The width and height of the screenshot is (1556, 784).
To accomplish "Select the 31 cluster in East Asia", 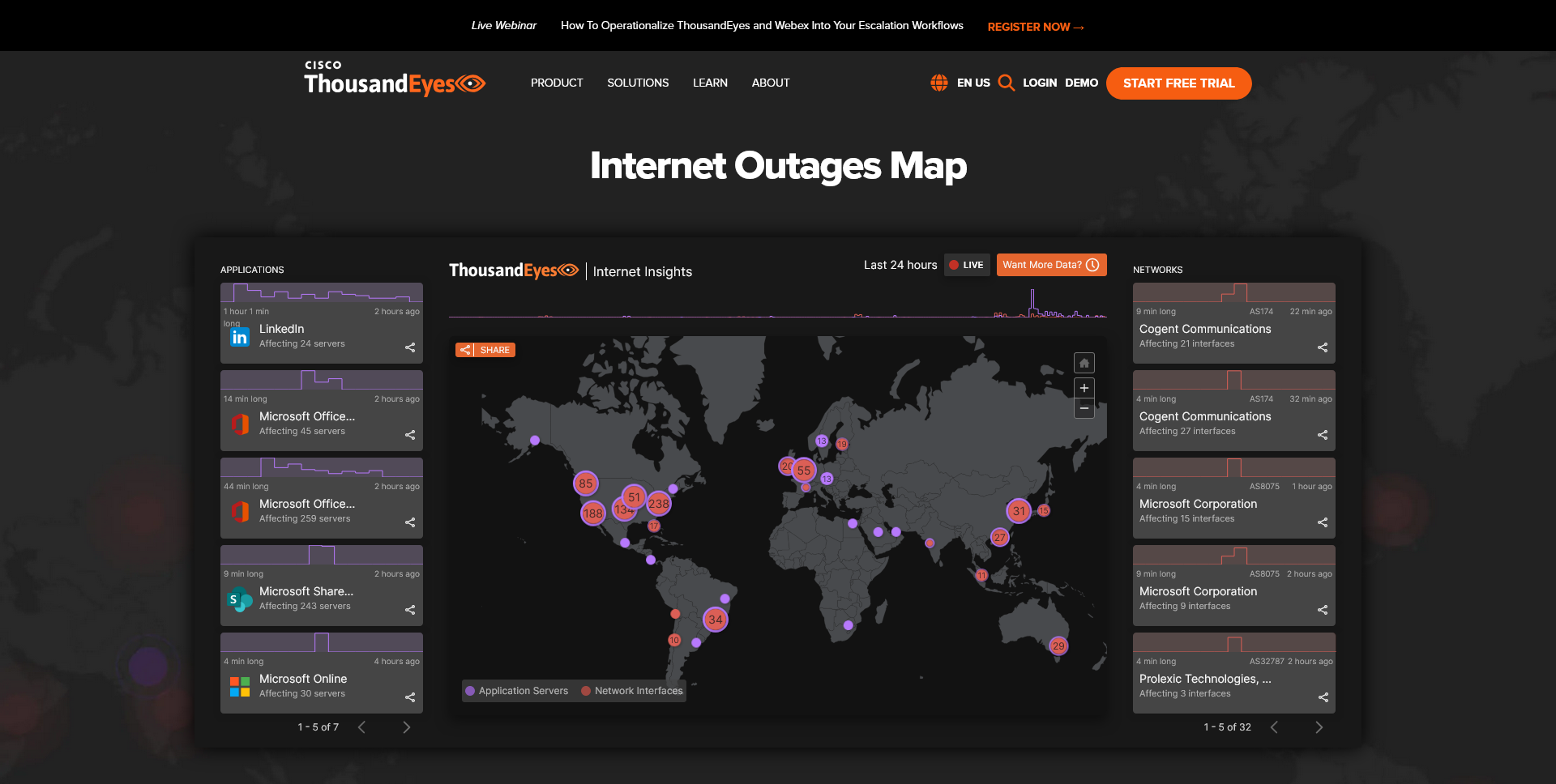I will pyautogui.click(x=1019, y=511).
